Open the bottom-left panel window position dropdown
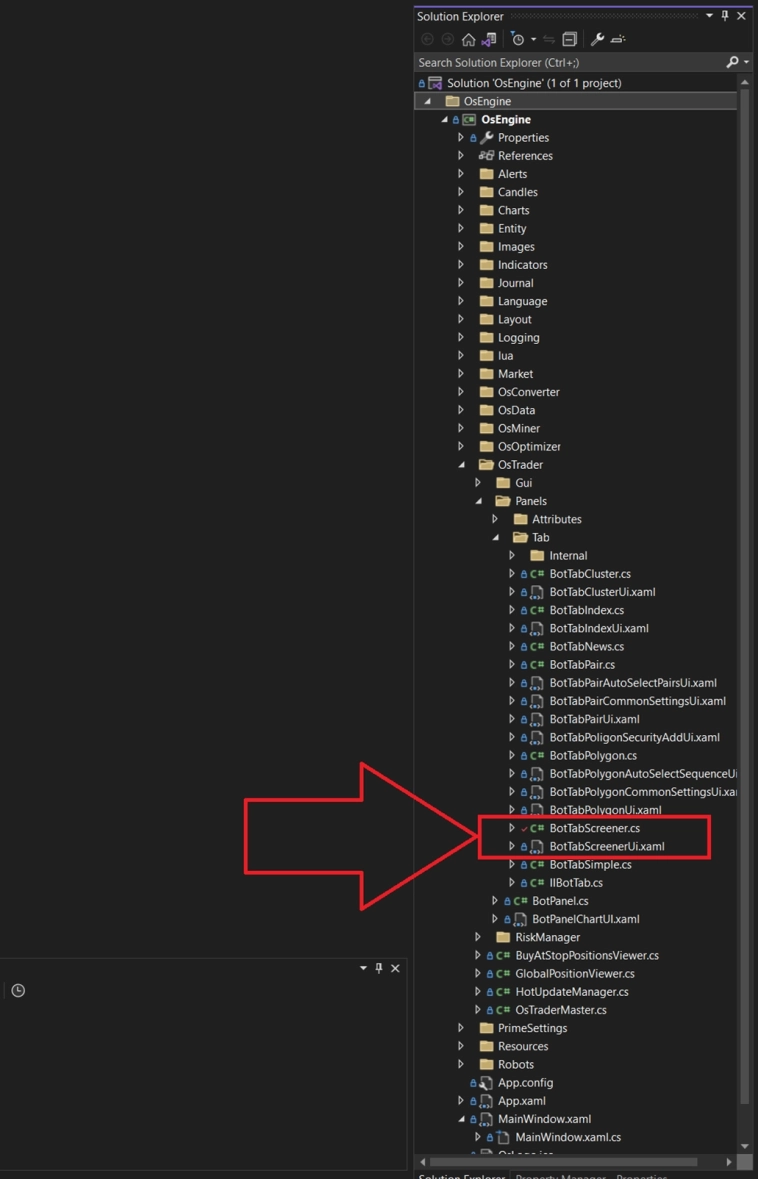 364,968
